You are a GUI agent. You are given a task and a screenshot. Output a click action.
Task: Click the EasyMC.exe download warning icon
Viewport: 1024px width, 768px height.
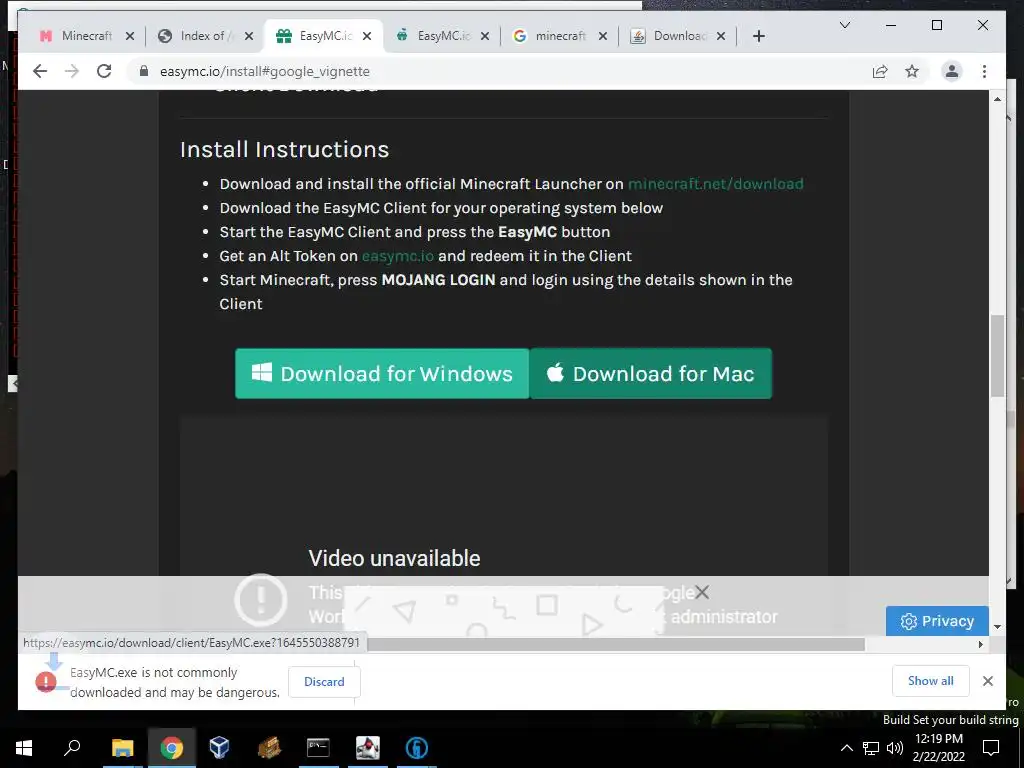click(x=46, y=681)
